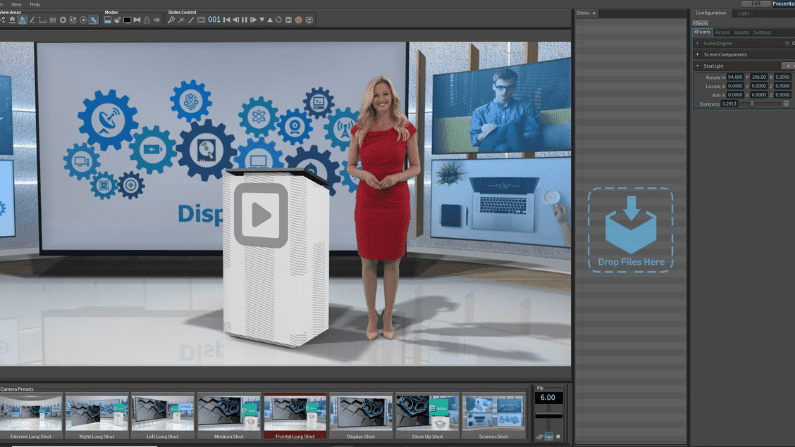Open the Help menu
Viewport: 795px width, 447px height.
click(34, 4)
